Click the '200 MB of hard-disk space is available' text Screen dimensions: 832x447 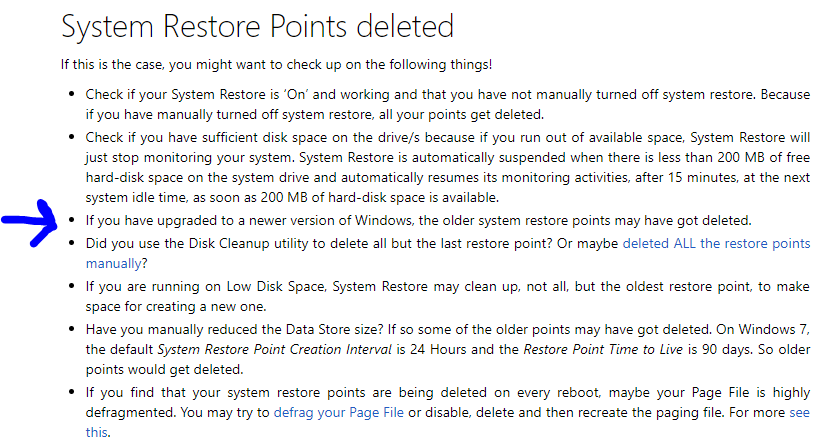380,197
